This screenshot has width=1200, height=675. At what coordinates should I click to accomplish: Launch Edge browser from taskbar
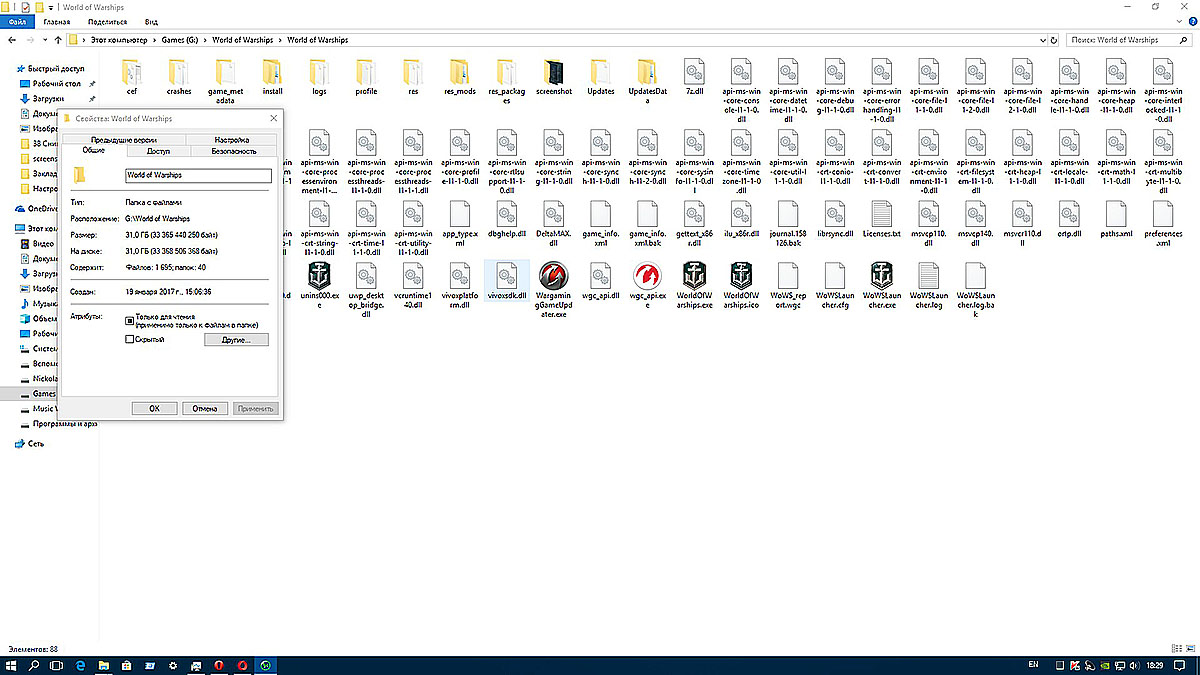tap(80, 665)
